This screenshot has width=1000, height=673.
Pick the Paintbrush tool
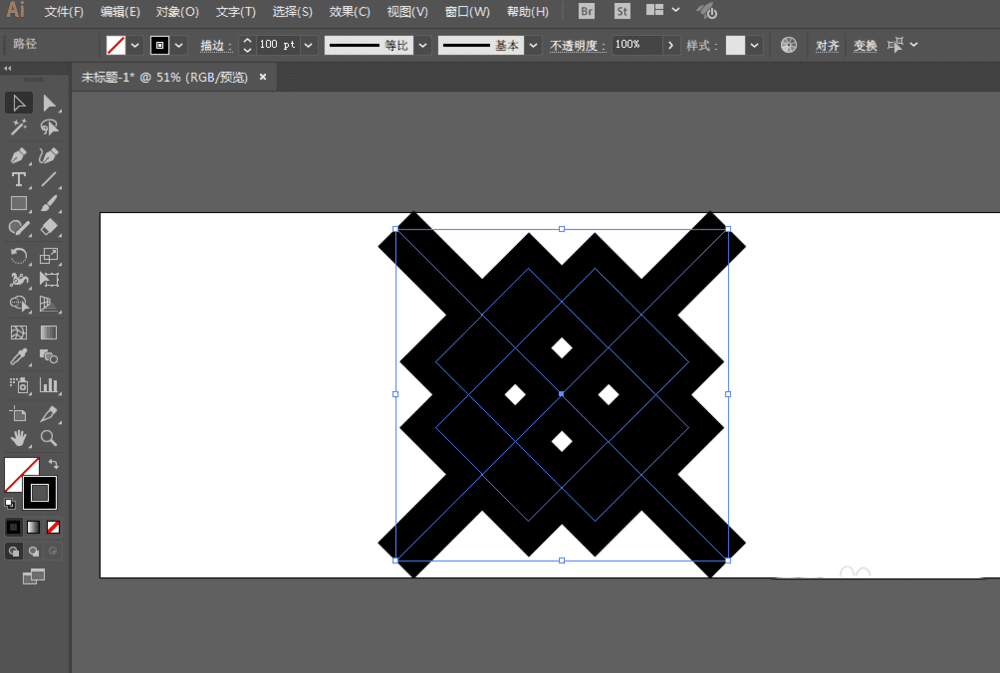click(x=49, y=203)
